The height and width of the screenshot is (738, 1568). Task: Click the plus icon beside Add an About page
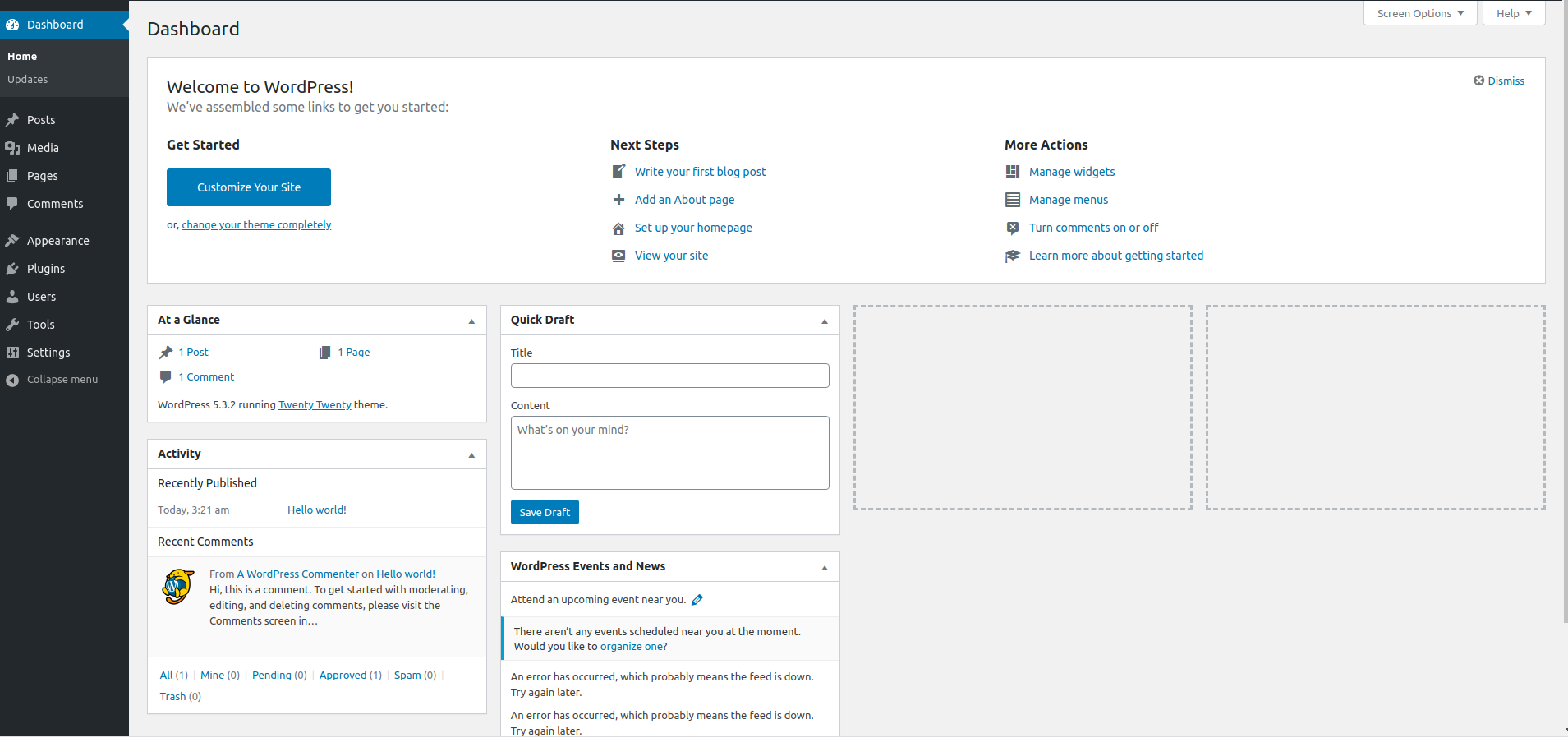(618, 200)
